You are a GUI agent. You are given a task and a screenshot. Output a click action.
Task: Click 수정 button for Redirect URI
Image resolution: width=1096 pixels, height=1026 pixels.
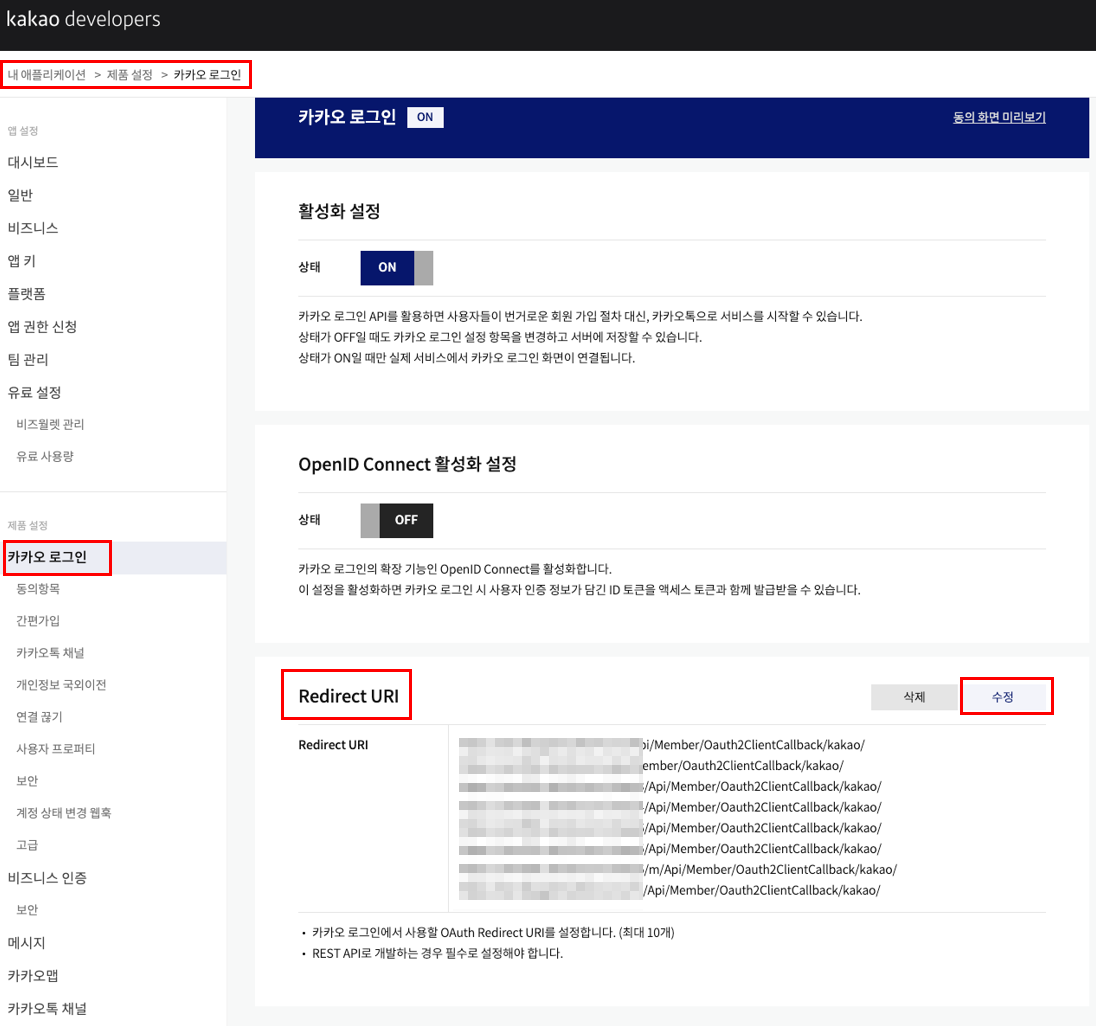point(1002,697)
